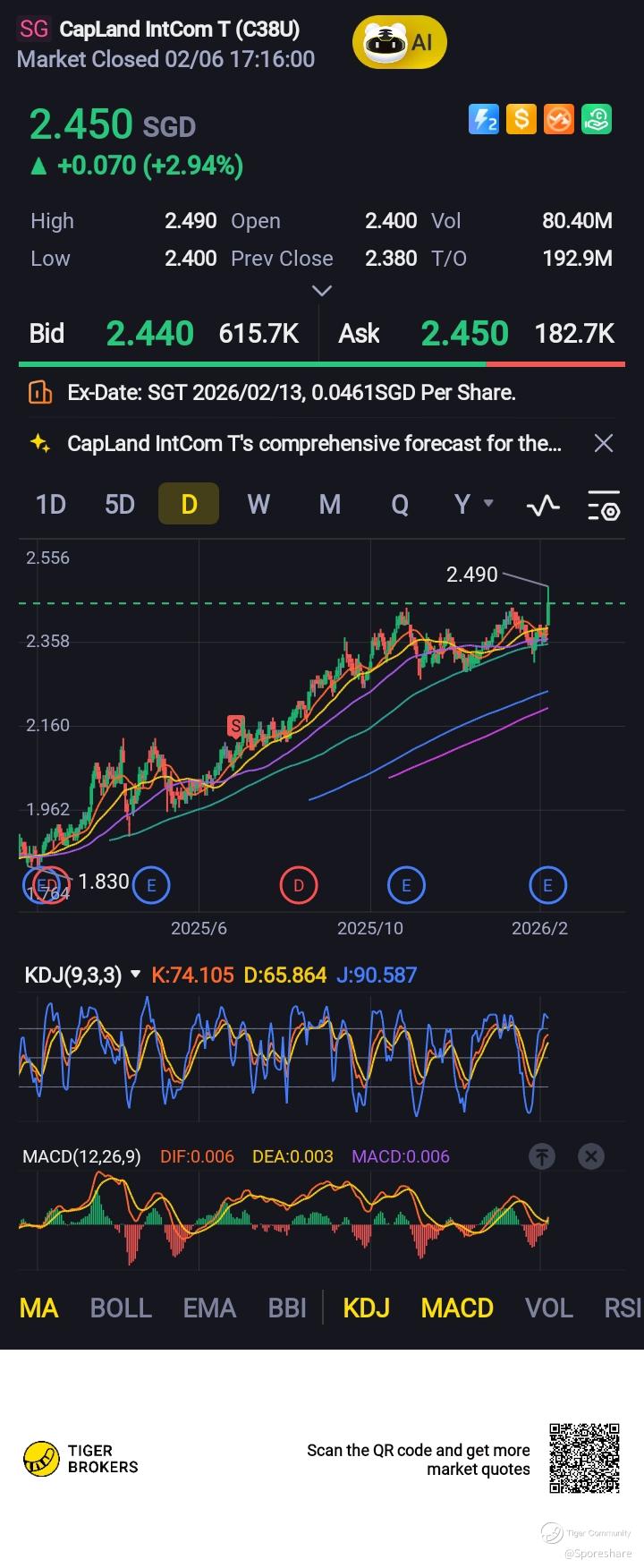
Task: Open the comprehensive forecast AI banner
Action: 314,444
